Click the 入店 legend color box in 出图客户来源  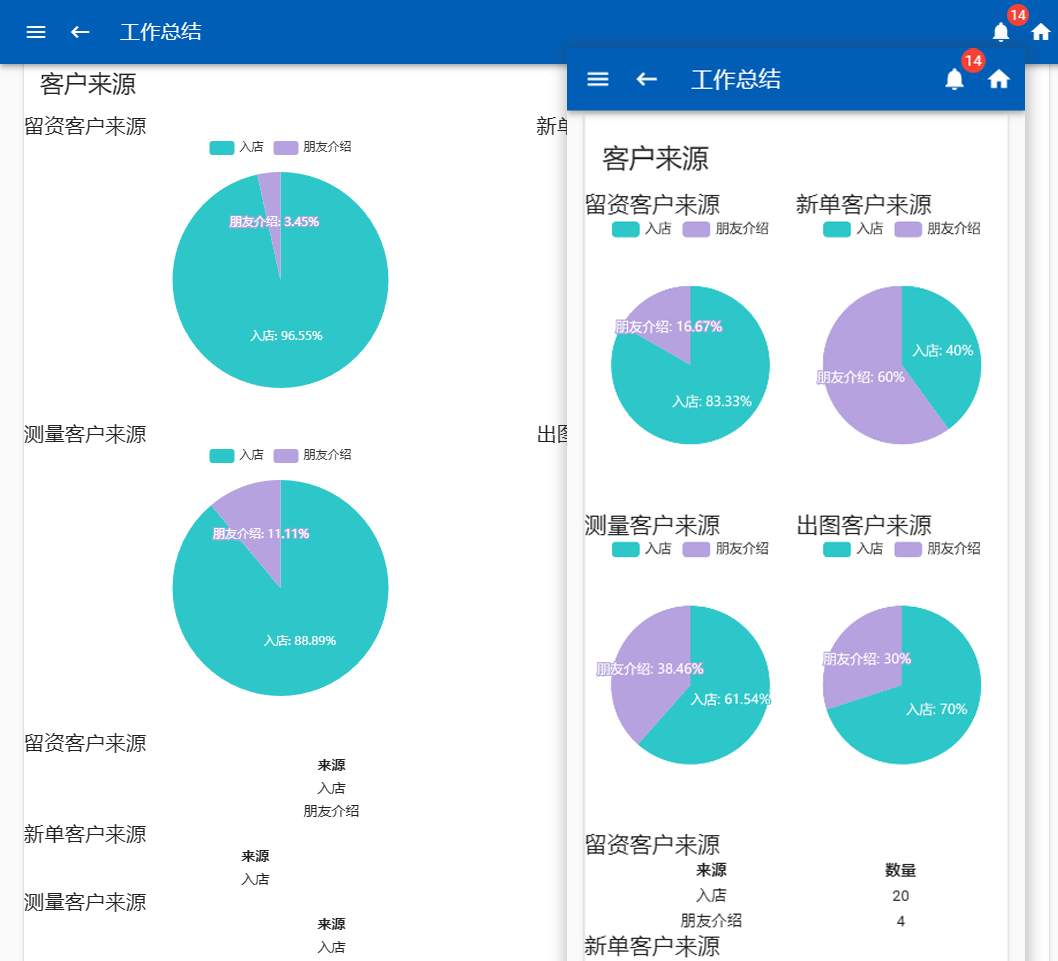837,549
